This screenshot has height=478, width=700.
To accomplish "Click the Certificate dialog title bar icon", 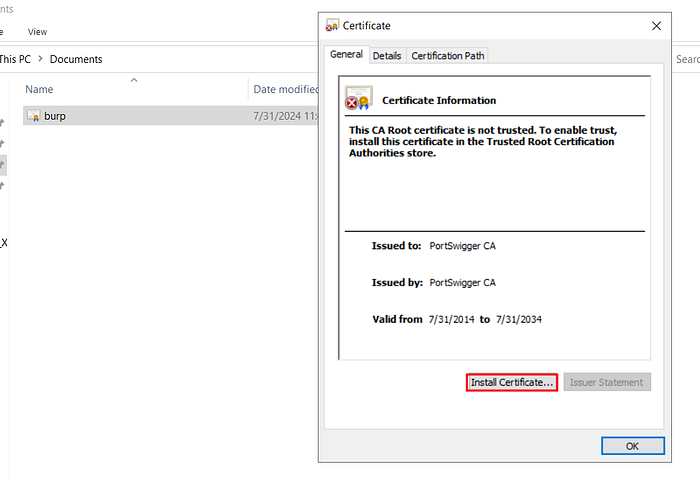I will pos(332,25).
